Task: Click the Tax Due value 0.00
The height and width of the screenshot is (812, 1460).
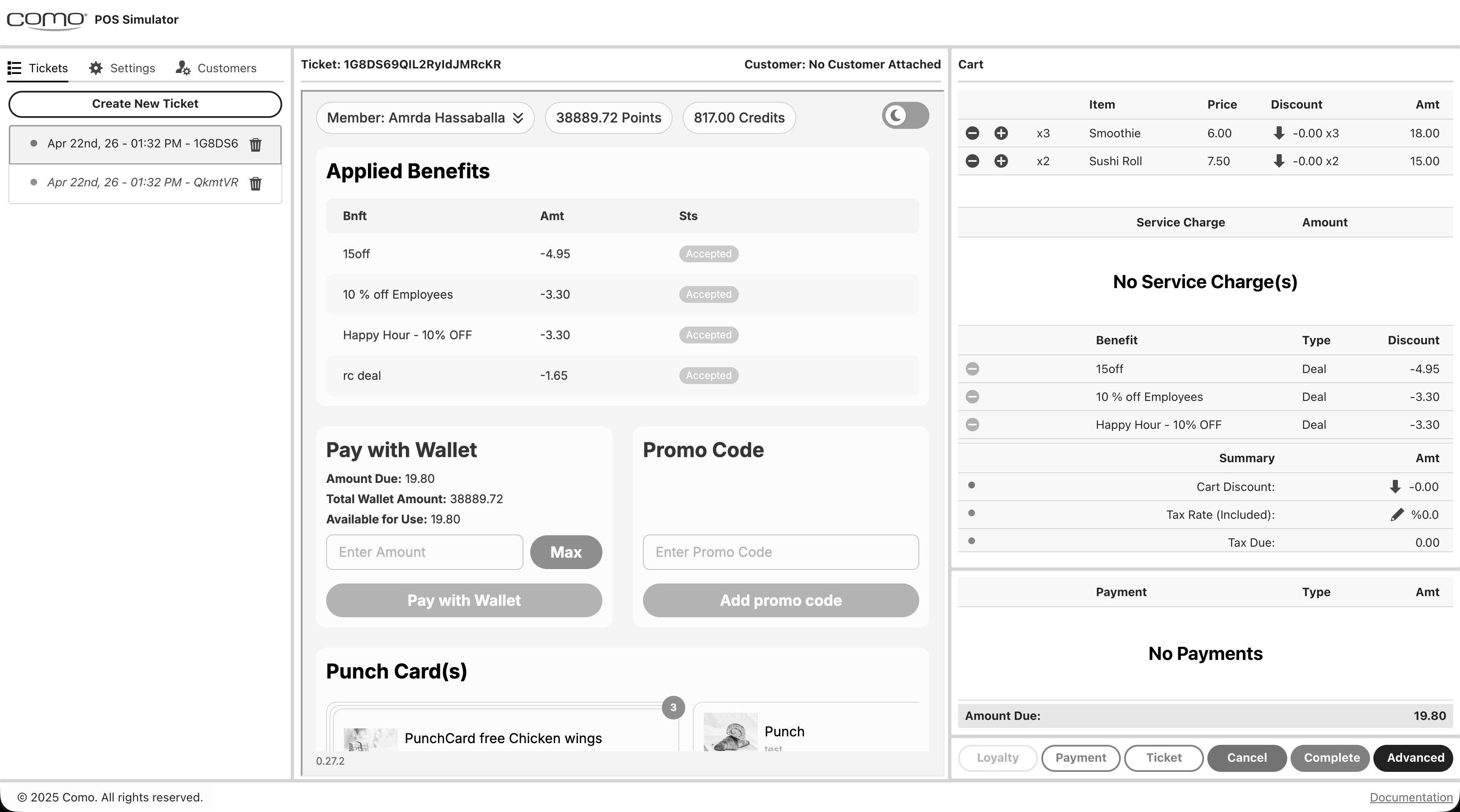Action: pos(1427,543)
